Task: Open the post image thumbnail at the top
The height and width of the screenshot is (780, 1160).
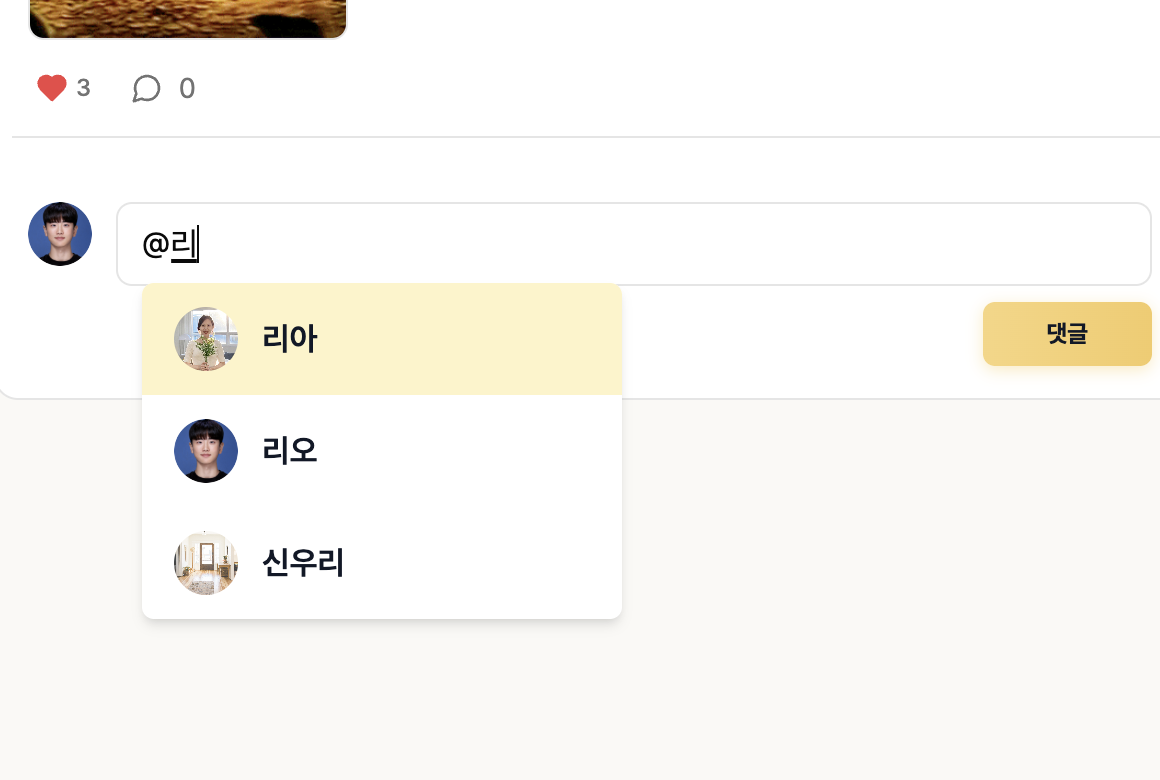Action: coord(188,18)
